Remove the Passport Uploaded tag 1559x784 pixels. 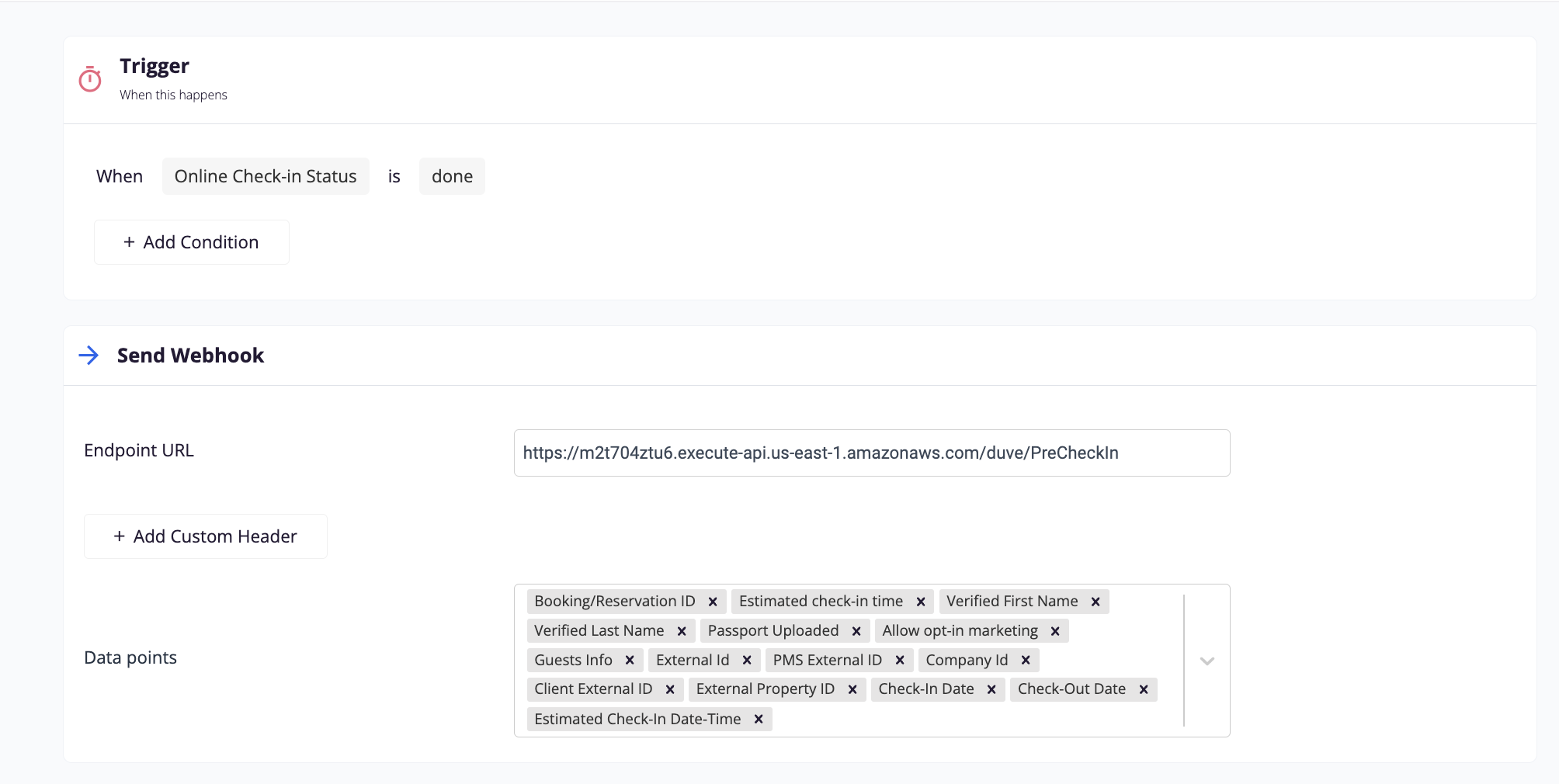pos(856,631)
